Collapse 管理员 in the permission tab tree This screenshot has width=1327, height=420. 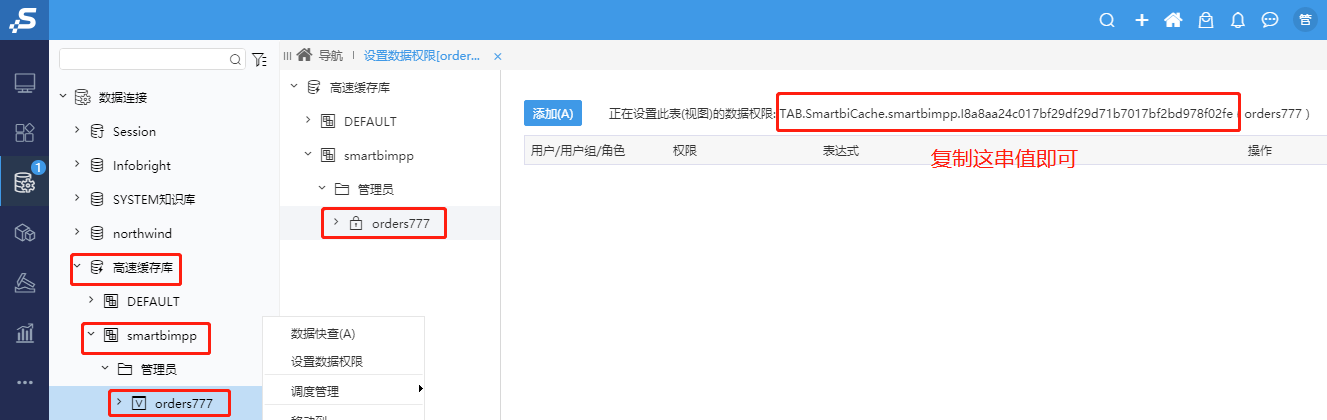tap(322, 189)
